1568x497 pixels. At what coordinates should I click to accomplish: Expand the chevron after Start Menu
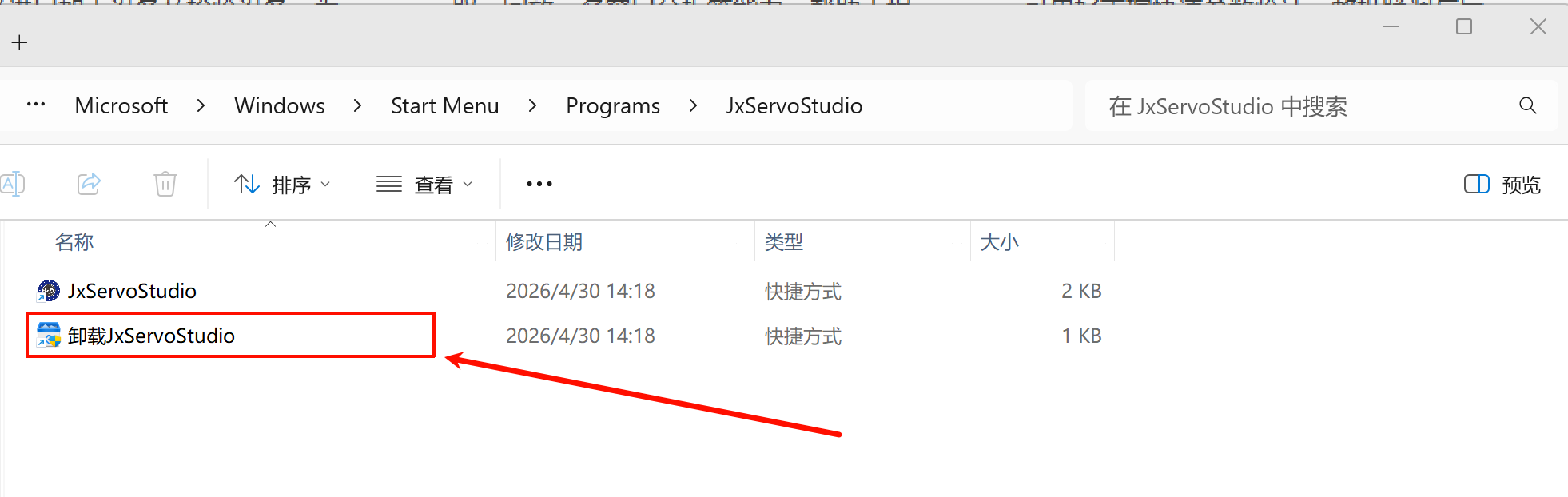point(532,105)
